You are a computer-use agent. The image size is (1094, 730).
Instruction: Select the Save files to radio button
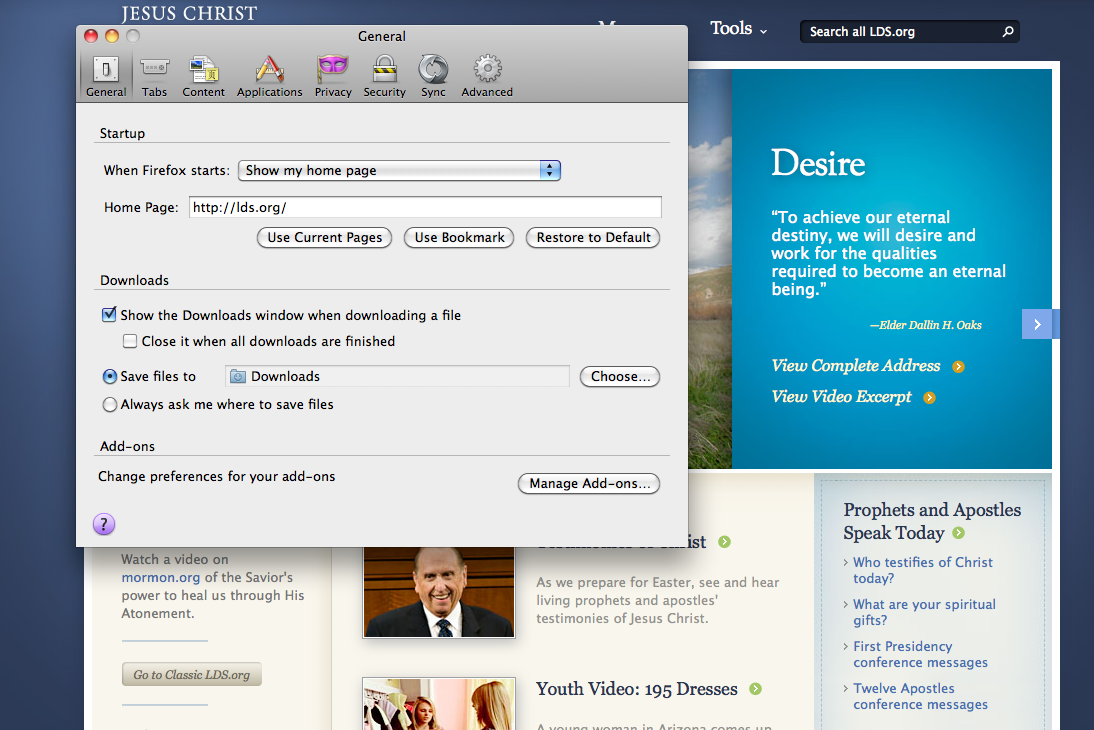click(110, 376)
